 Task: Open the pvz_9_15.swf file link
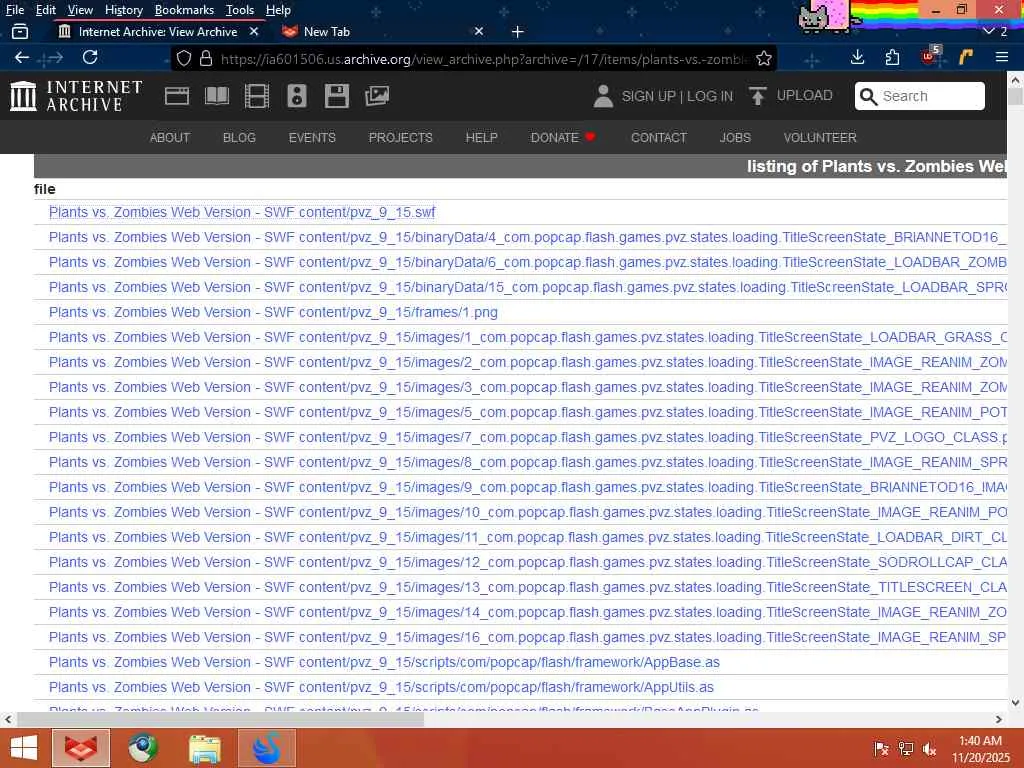pos(242,212)
